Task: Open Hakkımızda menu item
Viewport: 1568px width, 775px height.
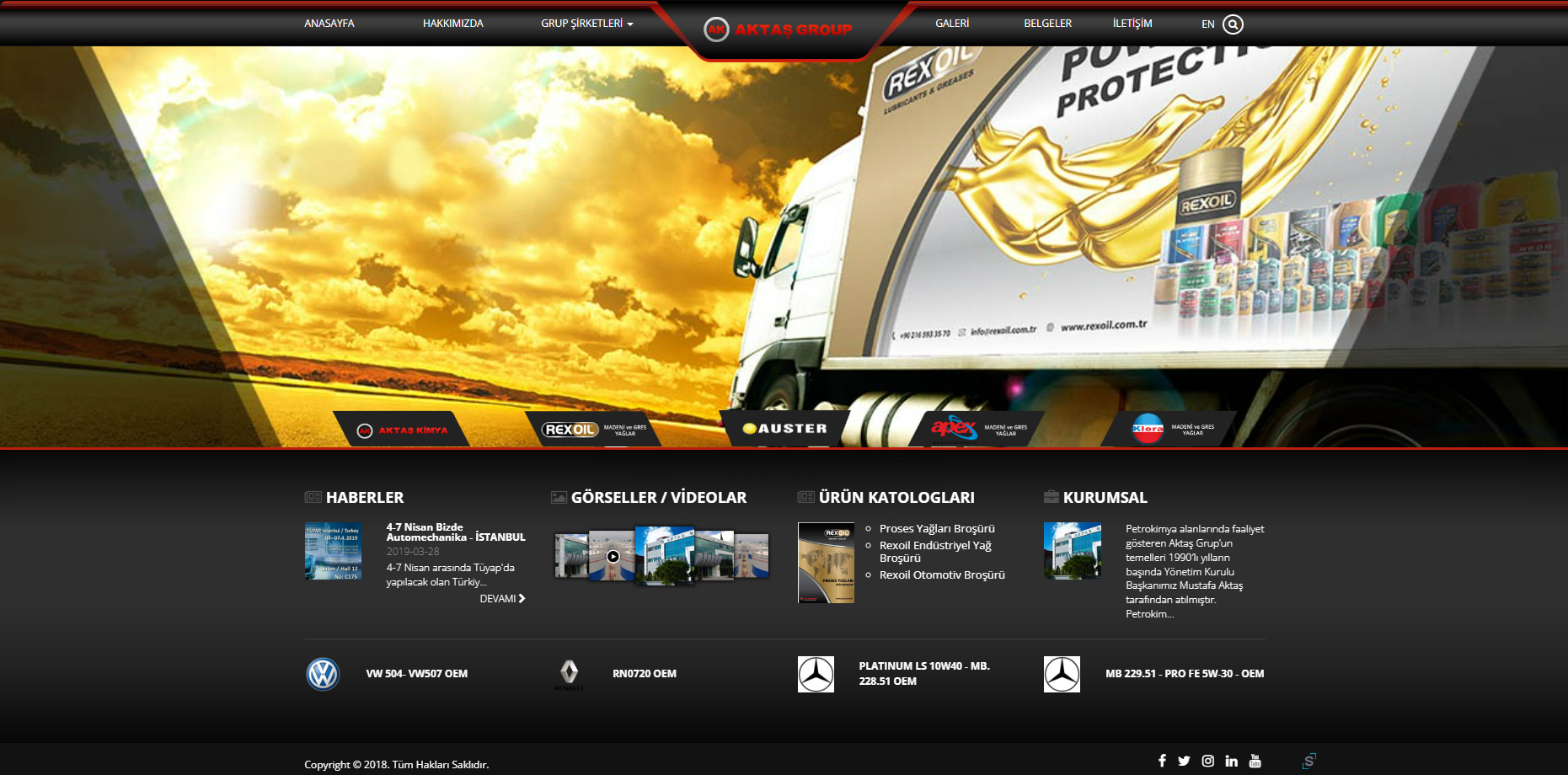Action: point(453,24)
